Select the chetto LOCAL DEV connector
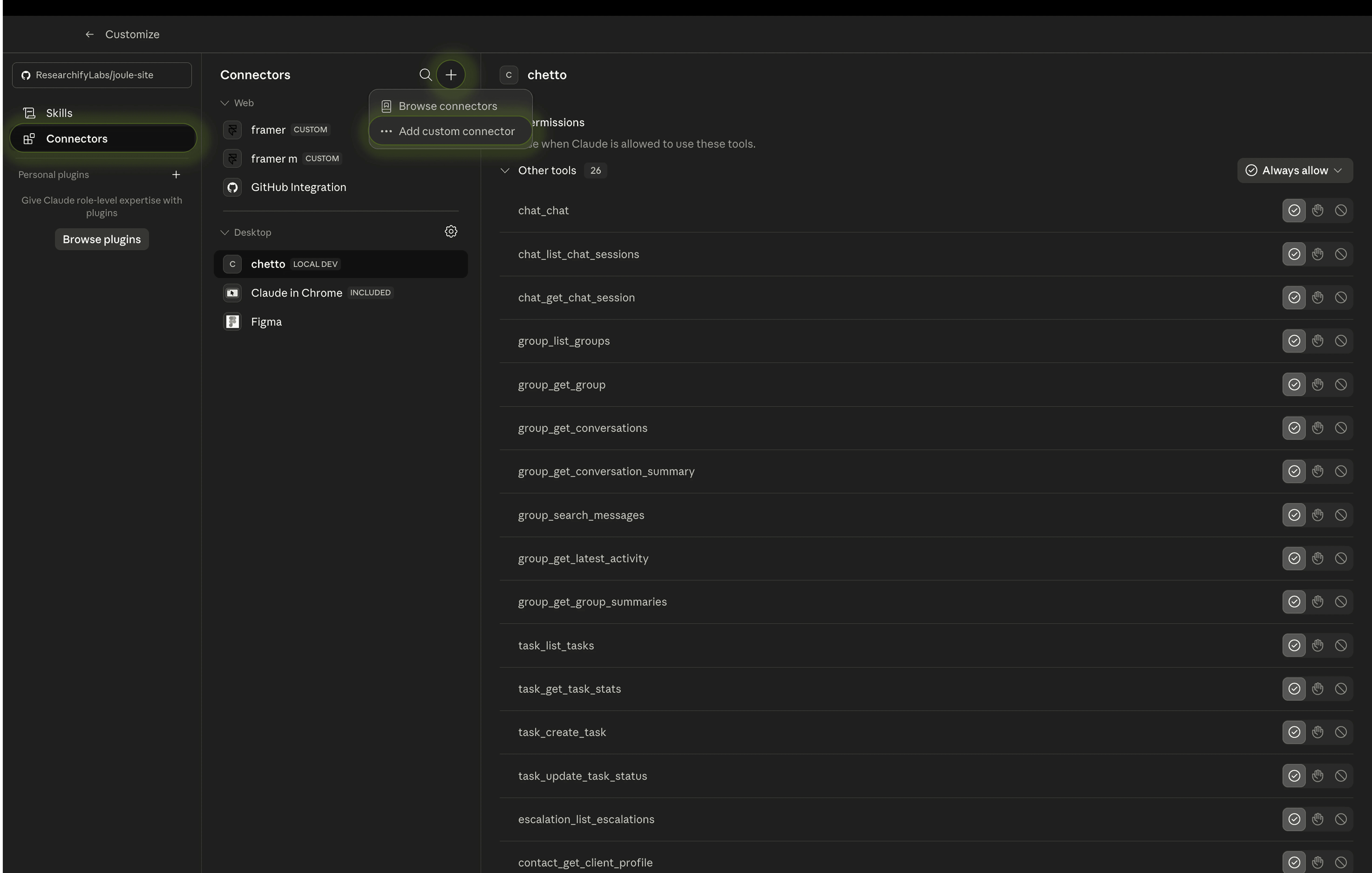 coord(341,264)
